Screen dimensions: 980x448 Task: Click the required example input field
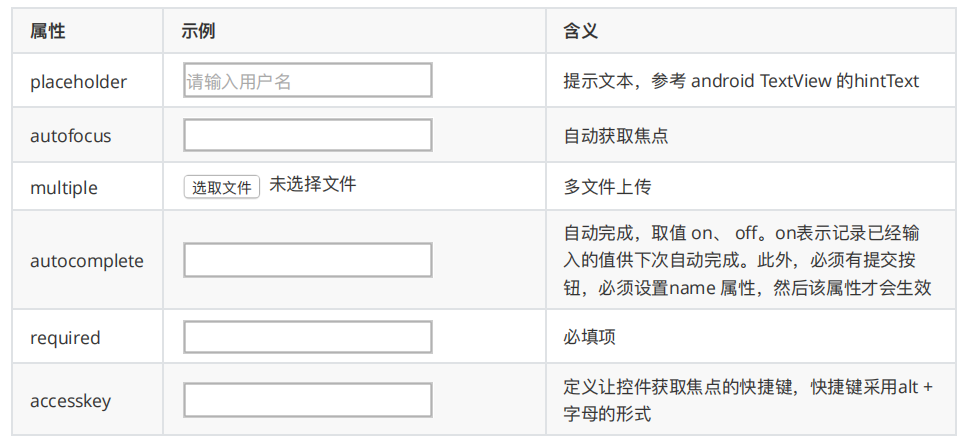308,337
